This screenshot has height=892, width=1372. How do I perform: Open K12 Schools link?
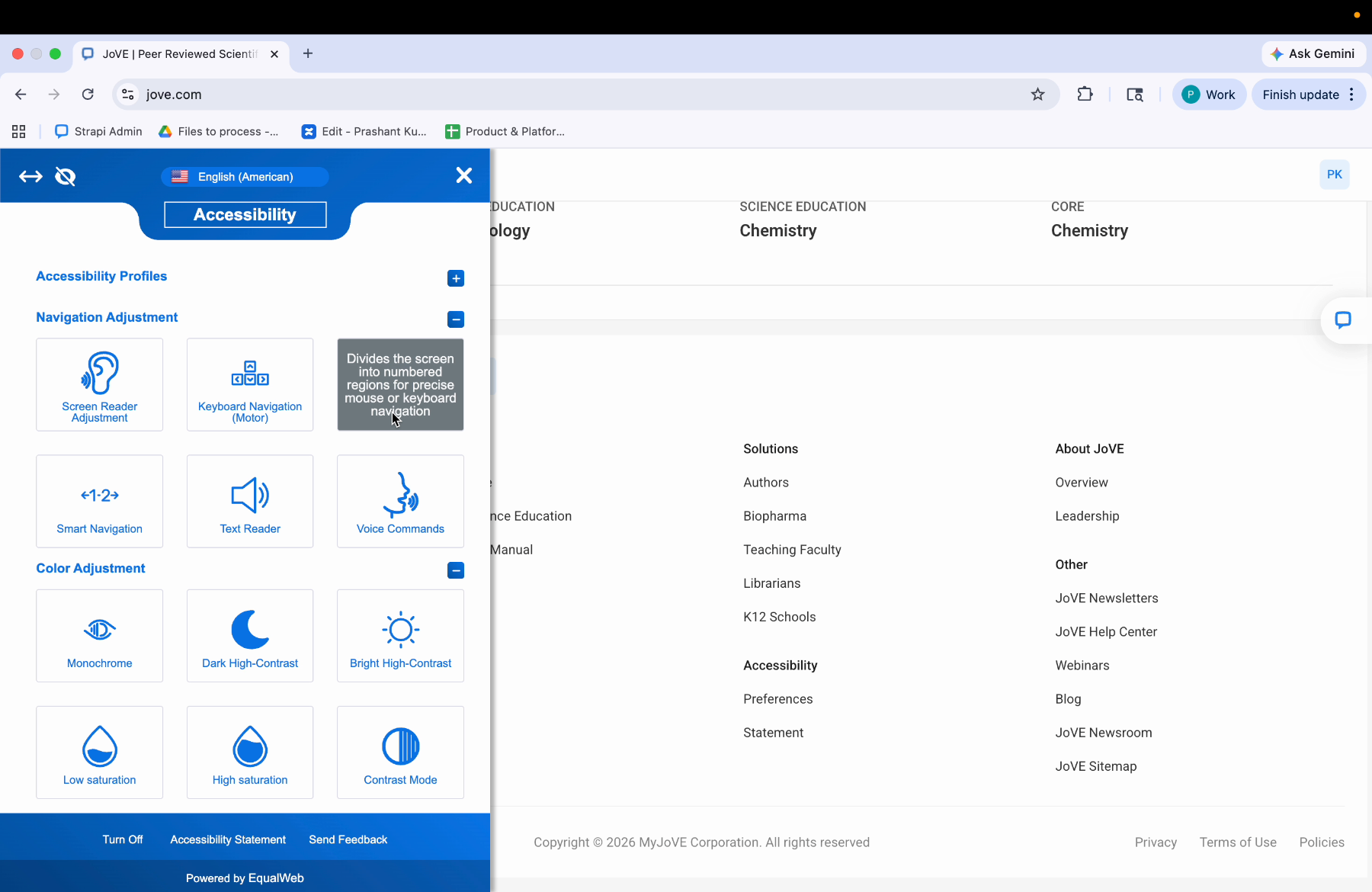pos(780,617)
